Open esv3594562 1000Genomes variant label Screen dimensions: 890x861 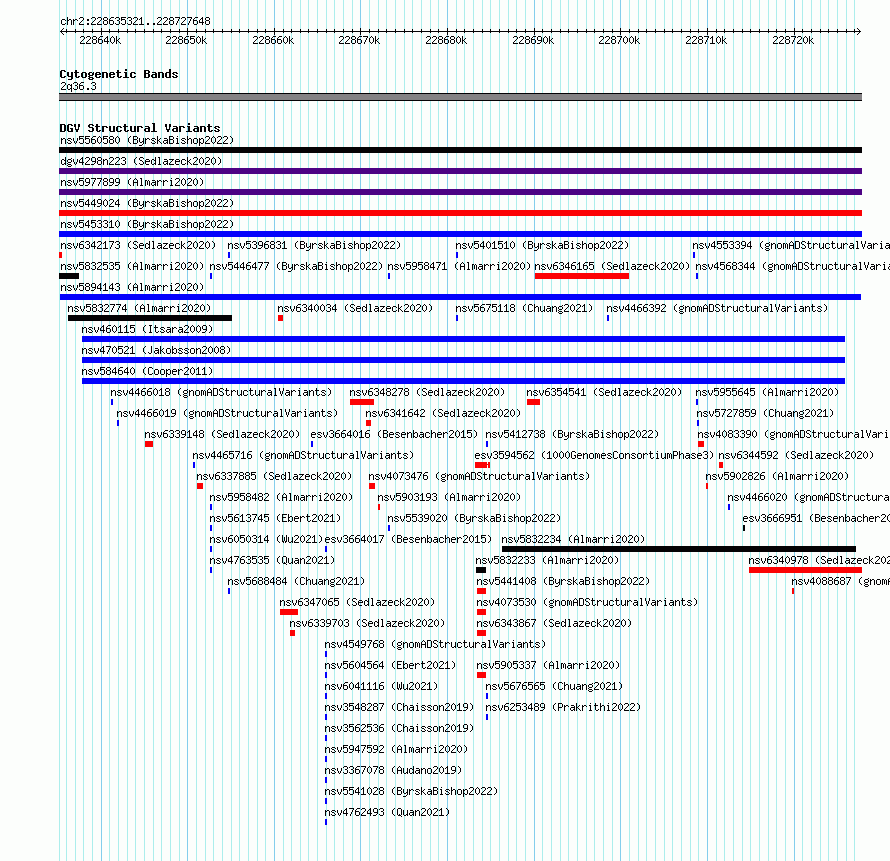click(x=594, y=455)
